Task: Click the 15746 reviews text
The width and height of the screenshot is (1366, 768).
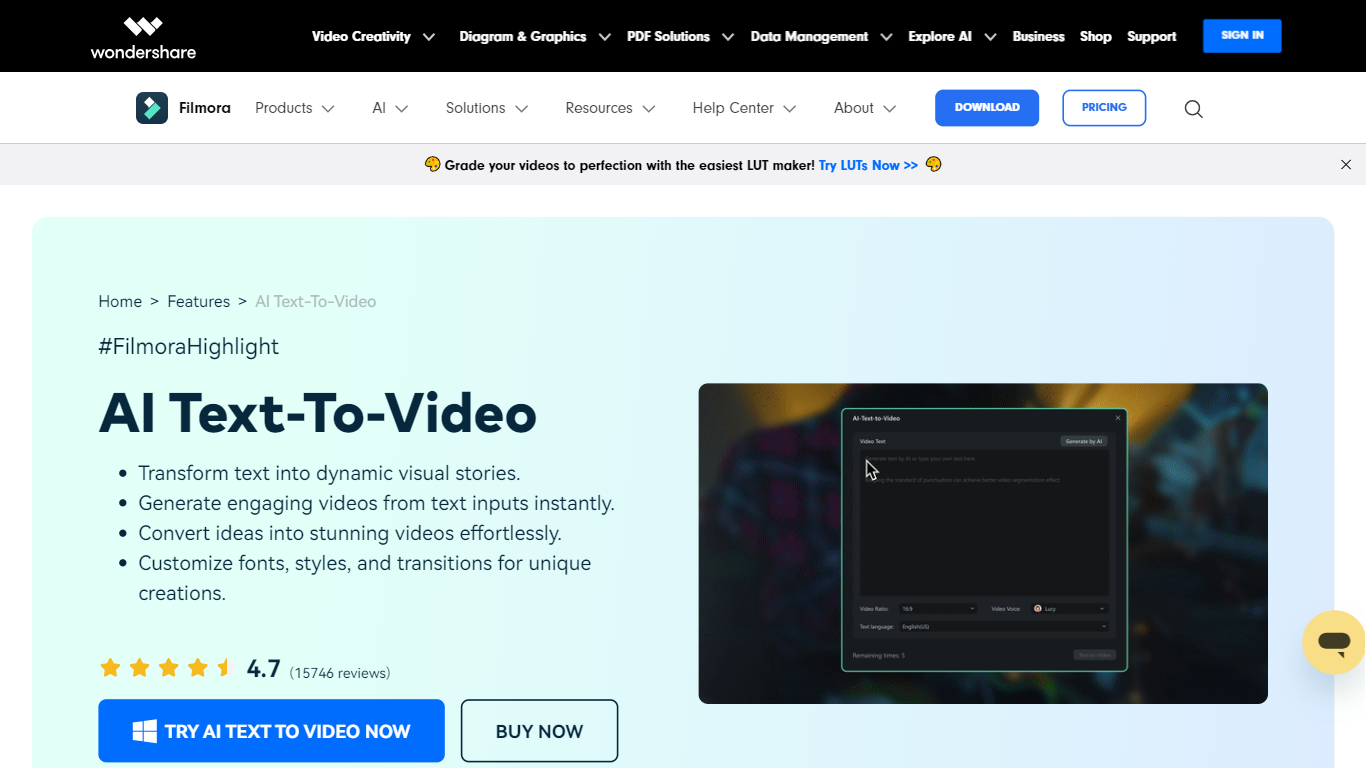Action: tap(340, 673)
